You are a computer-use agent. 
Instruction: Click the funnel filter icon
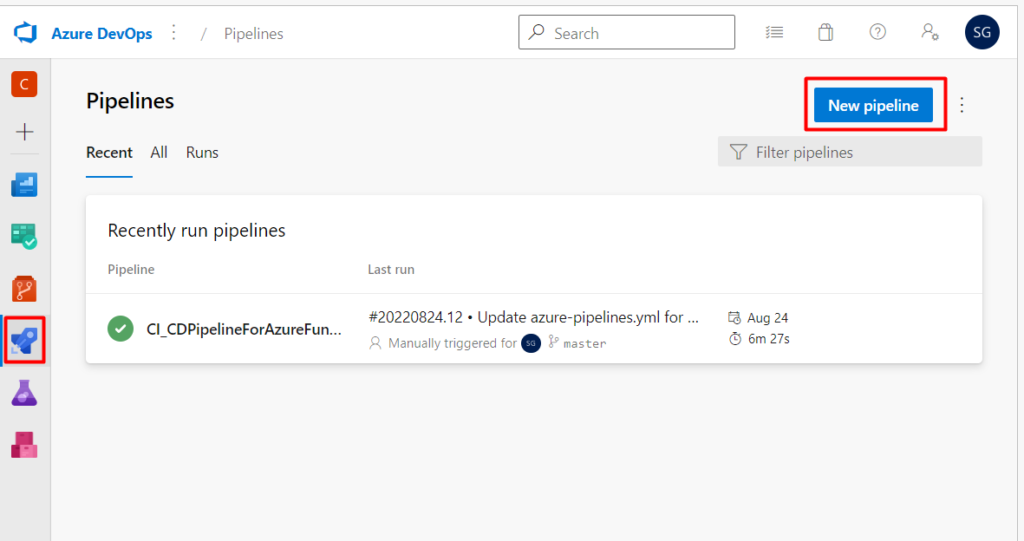point(738,152)
